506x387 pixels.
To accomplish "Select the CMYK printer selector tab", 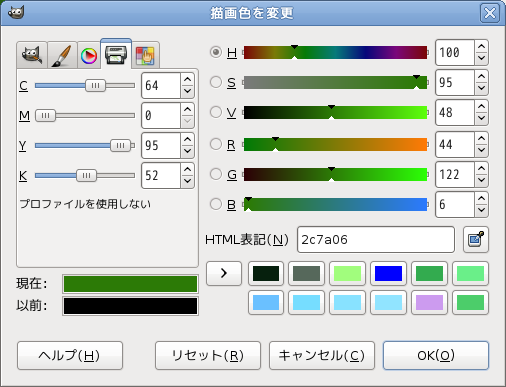I will (x=116, y=54).
